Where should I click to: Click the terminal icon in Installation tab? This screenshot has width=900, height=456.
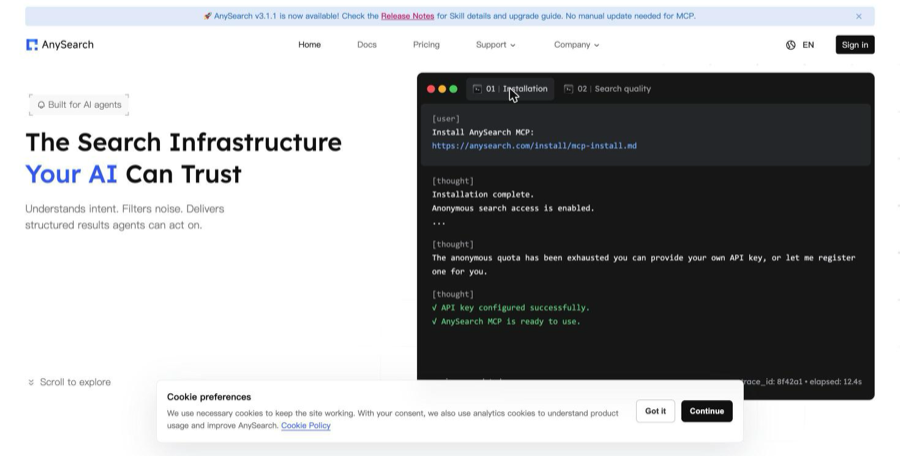coord(477,89)
